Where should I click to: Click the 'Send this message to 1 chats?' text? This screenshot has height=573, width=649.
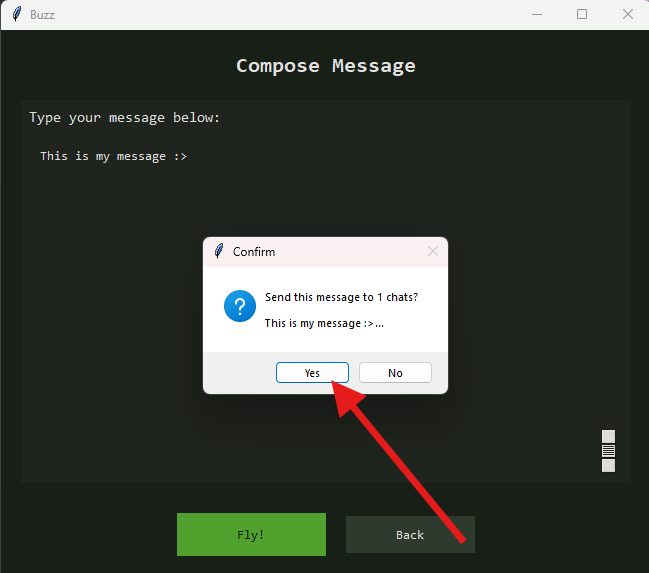[341, 297]
